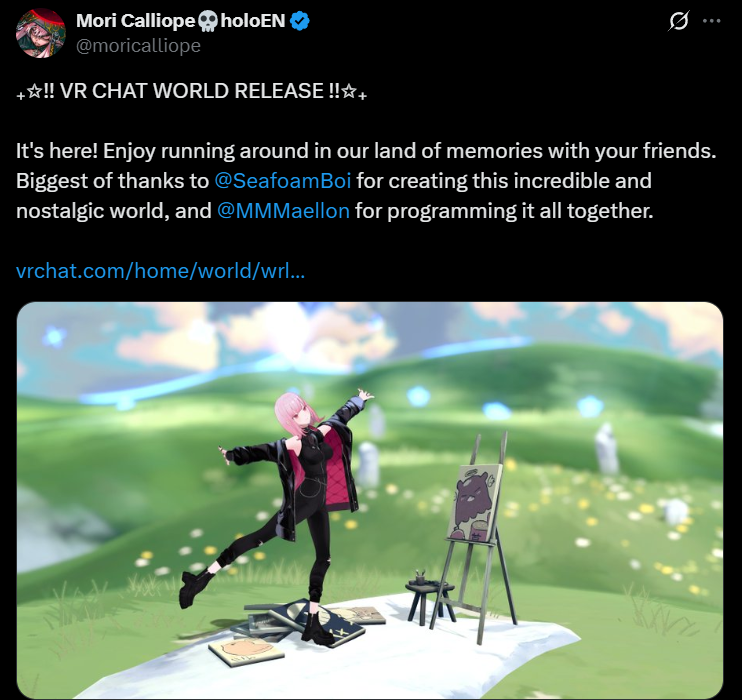Image resolution: width=742 pixels, height=700 pixels.
Task: Open the three-dot more options menu
Action: 712,21
